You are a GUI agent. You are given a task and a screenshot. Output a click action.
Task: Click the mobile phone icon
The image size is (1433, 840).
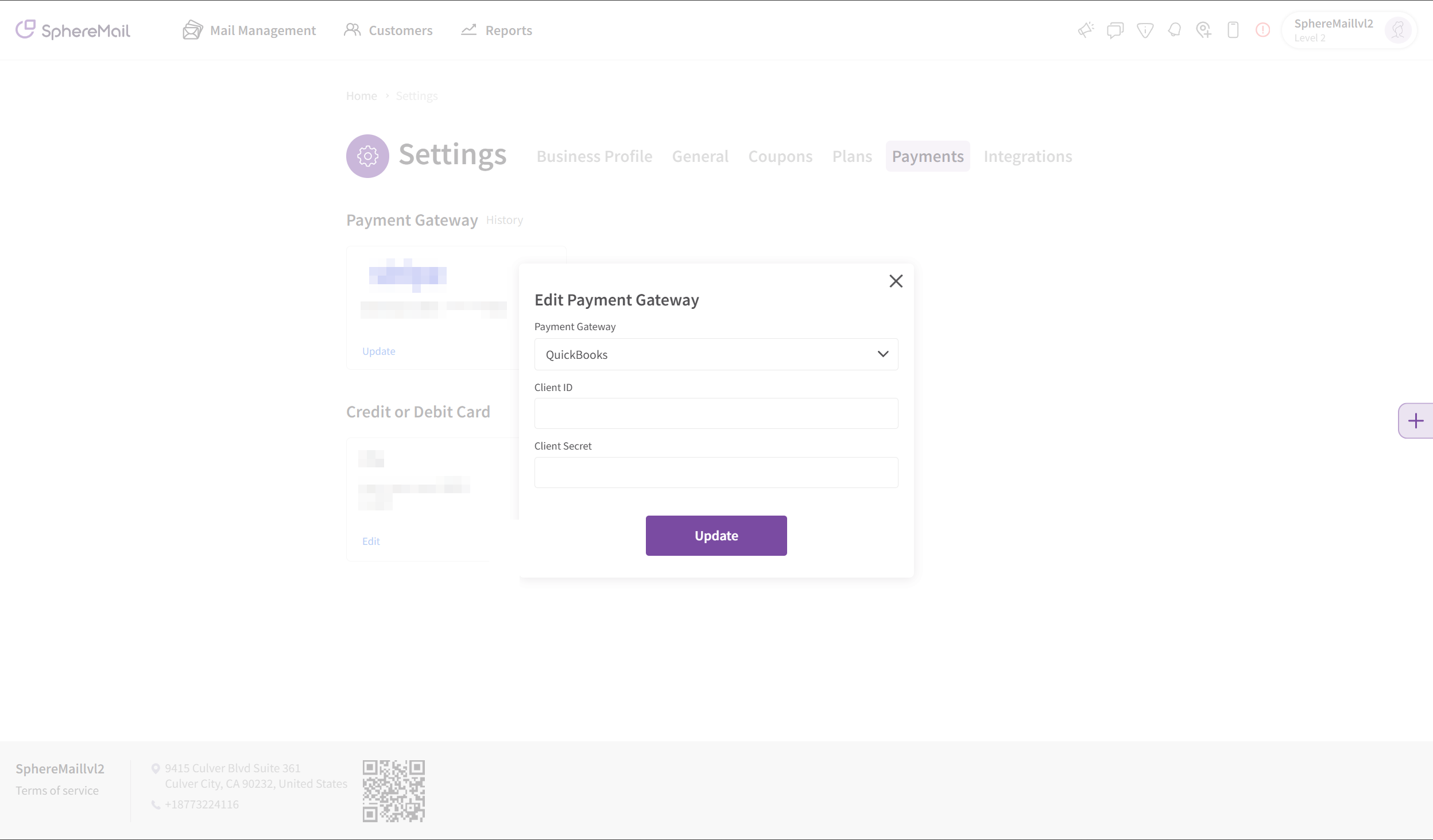coord(1233,30)
